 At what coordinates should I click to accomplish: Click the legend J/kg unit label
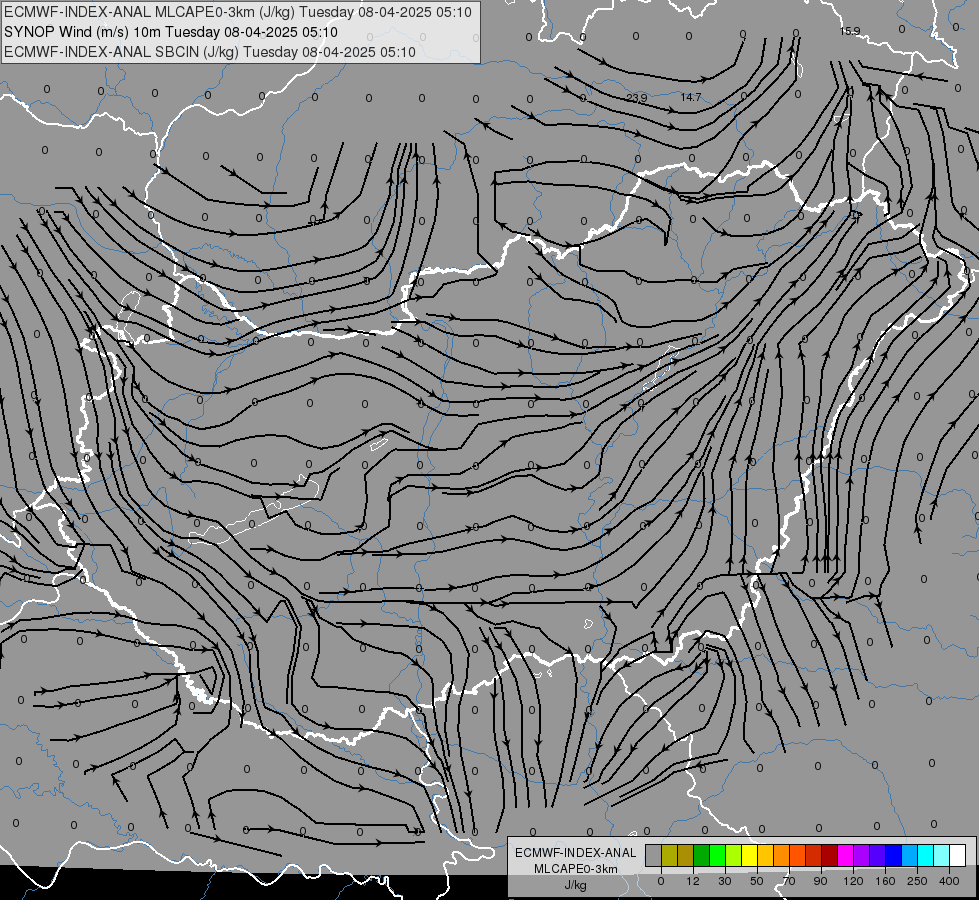[576, 885]
